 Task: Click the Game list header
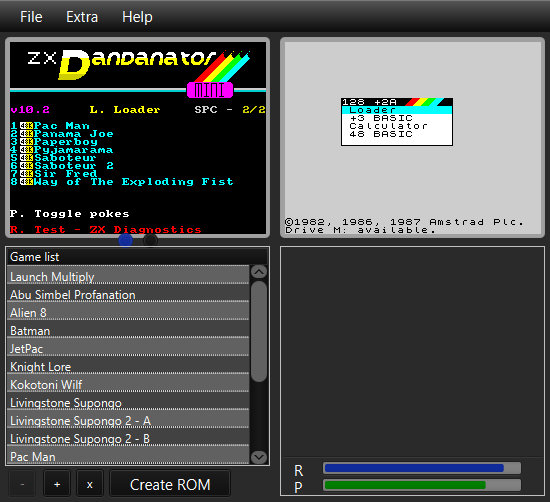137,256
